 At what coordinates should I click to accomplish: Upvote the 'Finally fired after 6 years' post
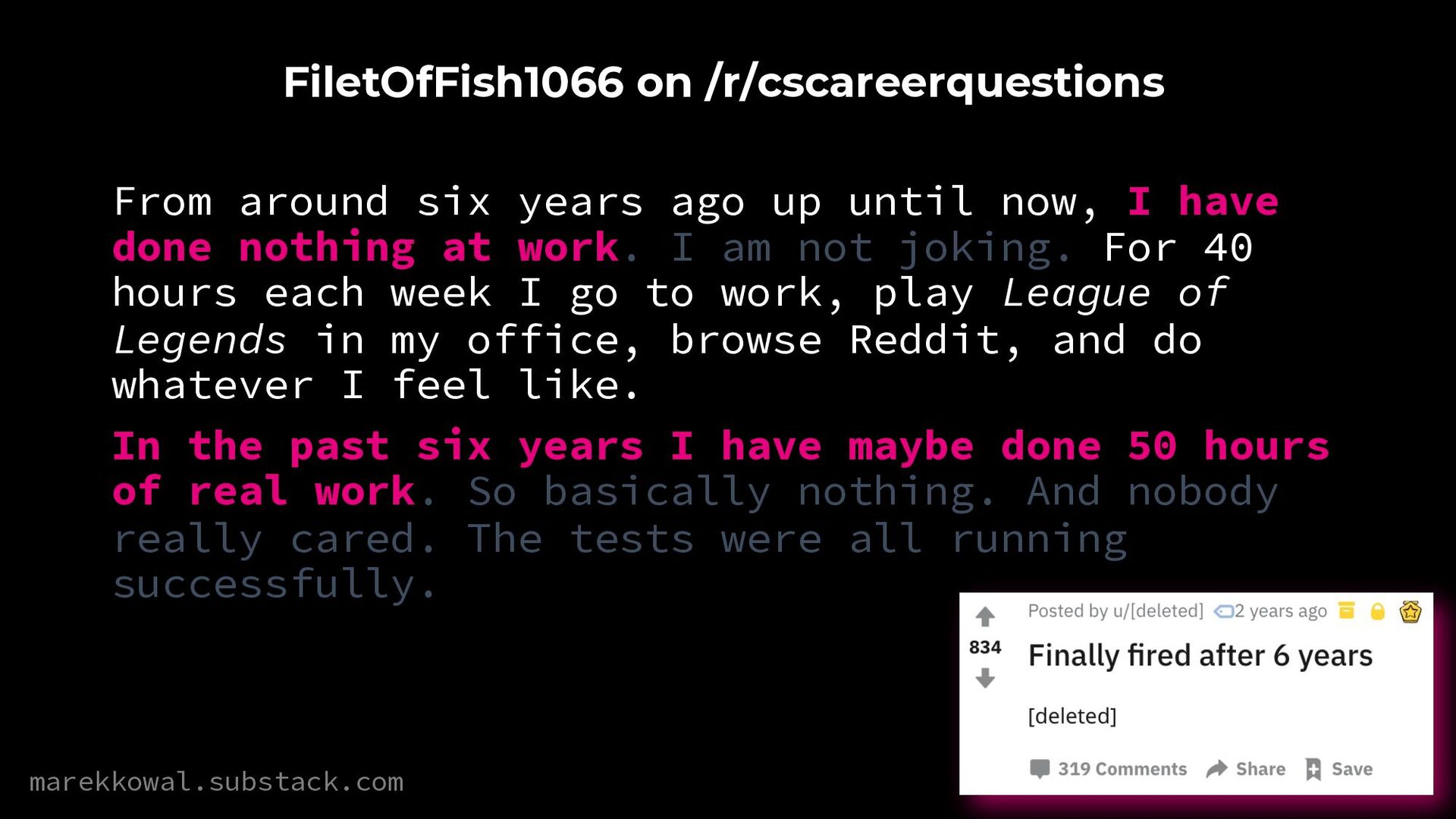(x=985, y=617)
